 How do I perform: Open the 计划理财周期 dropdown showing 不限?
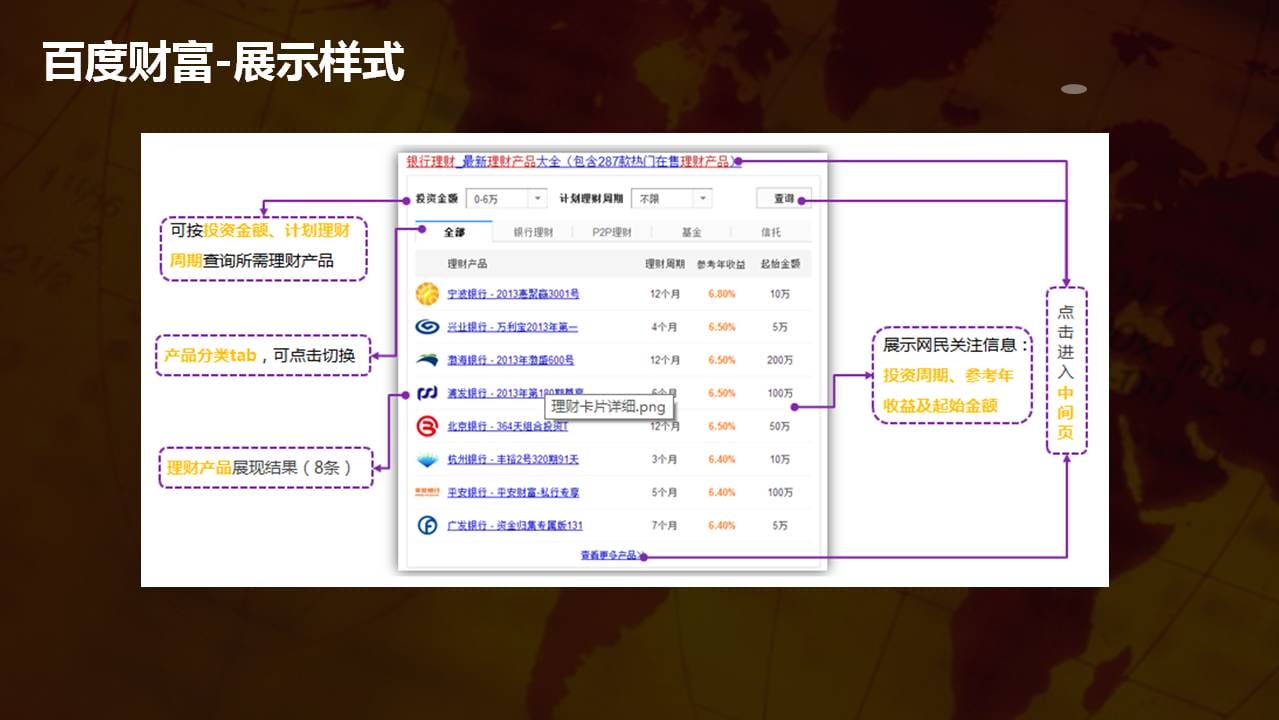click(x=671, y=199)
